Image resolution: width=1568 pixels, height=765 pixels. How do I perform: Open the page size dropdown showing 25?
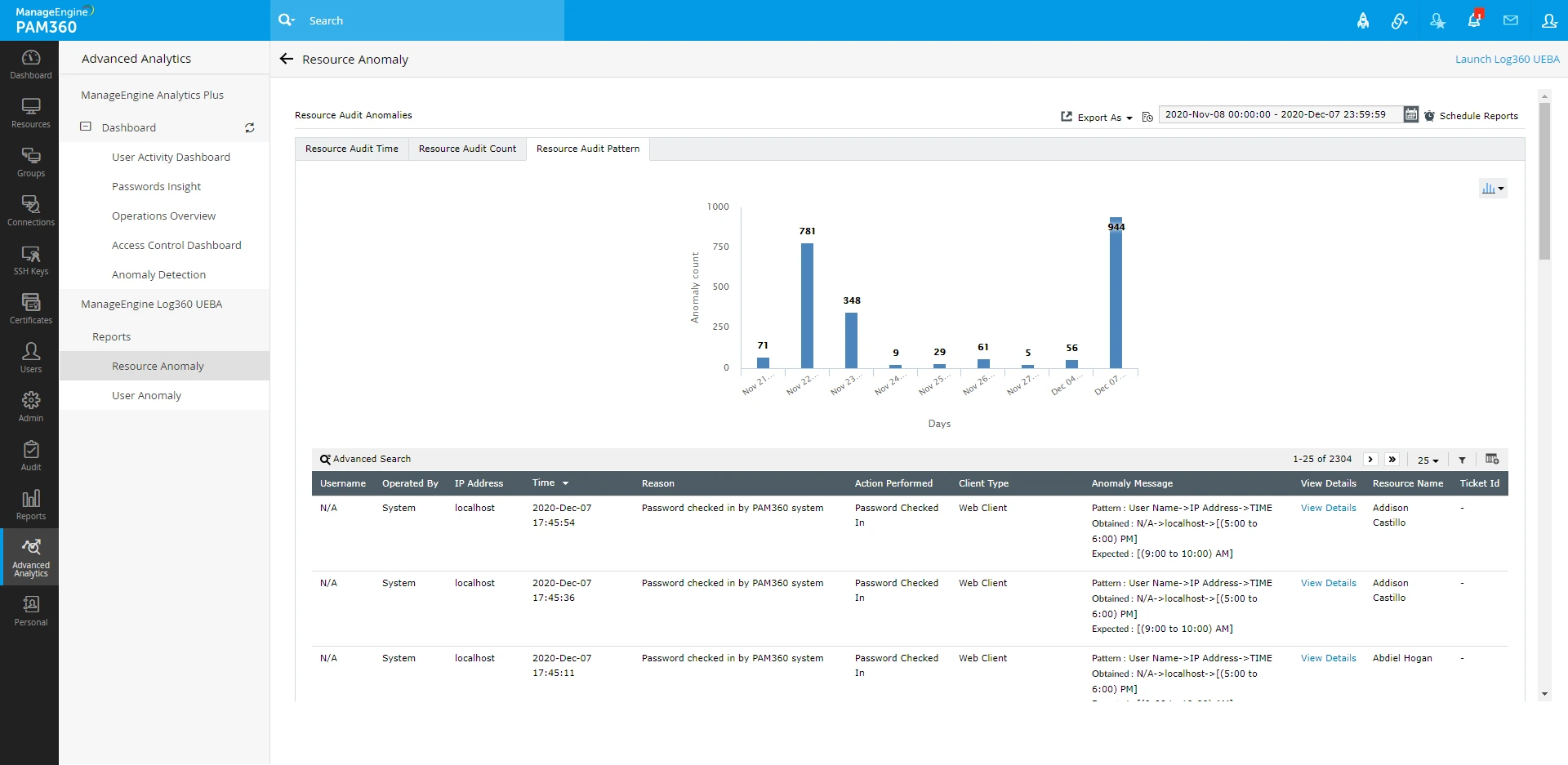coord(1428,460)
